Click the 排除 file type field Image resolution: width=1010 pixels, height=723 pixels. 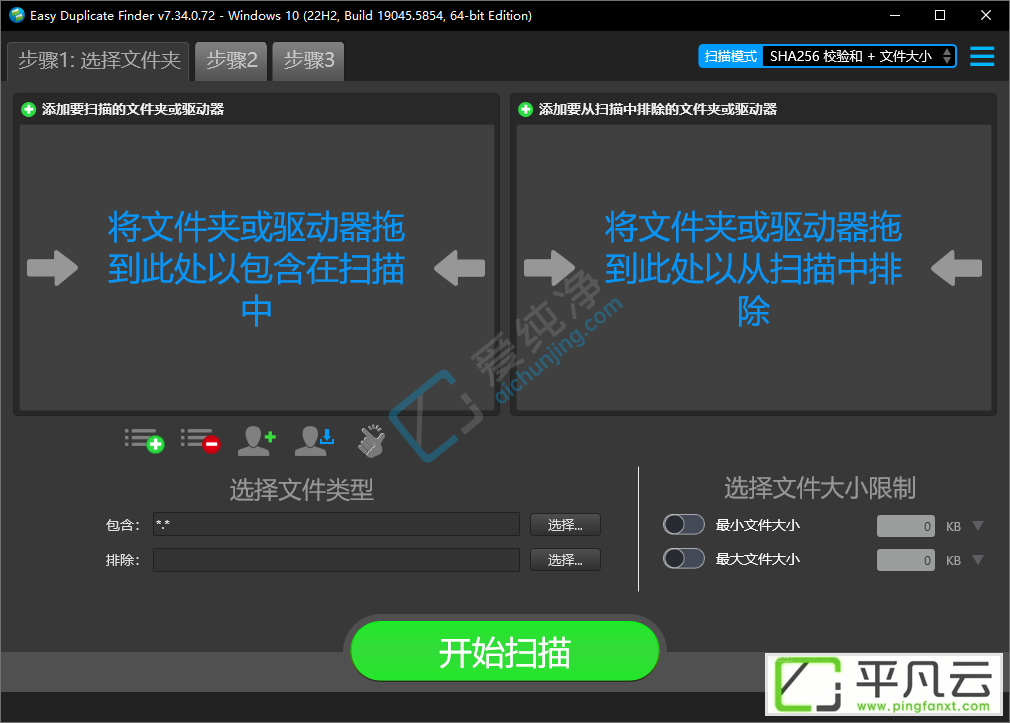point(336,559)
